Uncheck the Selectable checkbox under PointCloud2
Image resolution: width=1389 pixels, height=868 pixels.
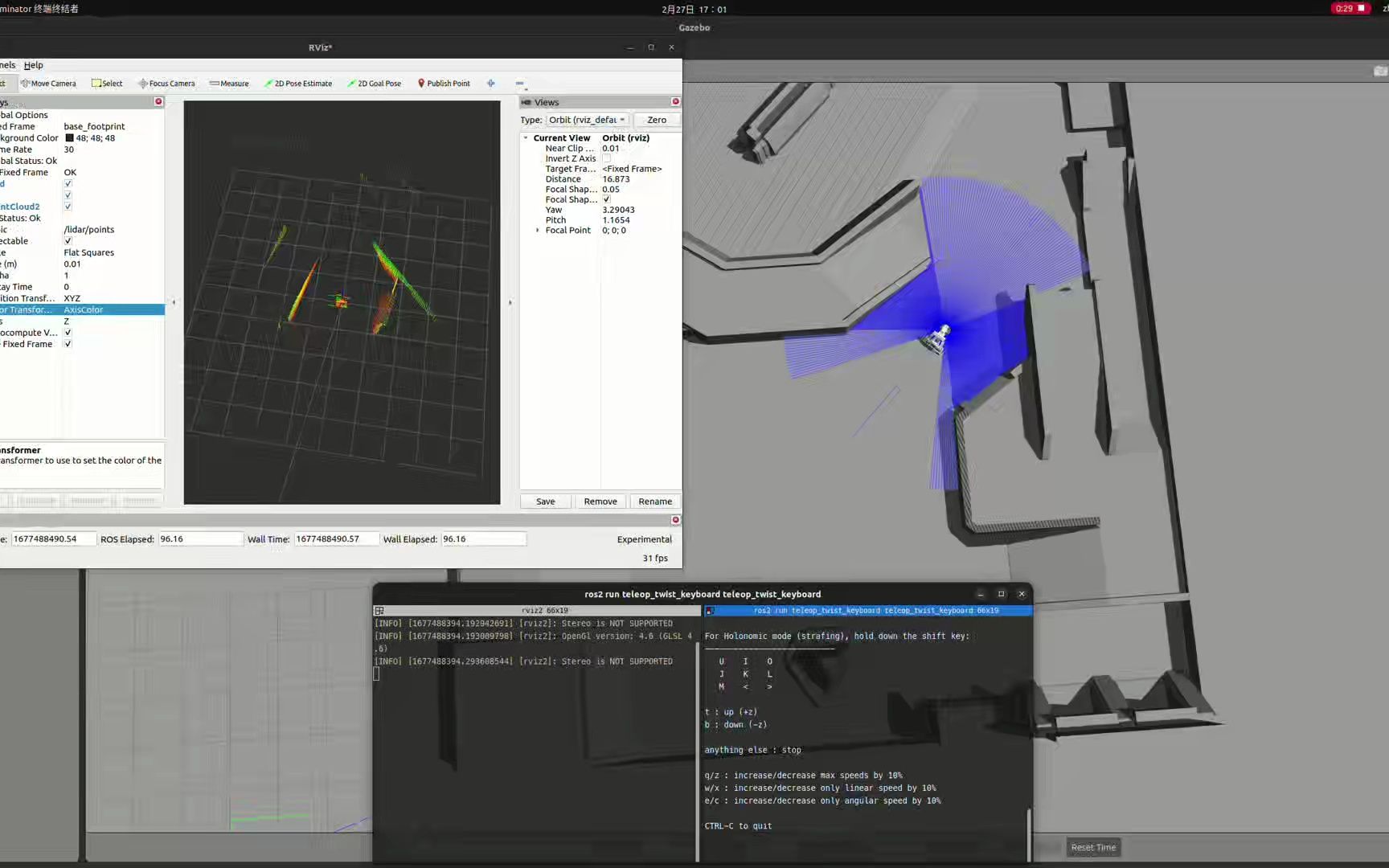point(68,241)
